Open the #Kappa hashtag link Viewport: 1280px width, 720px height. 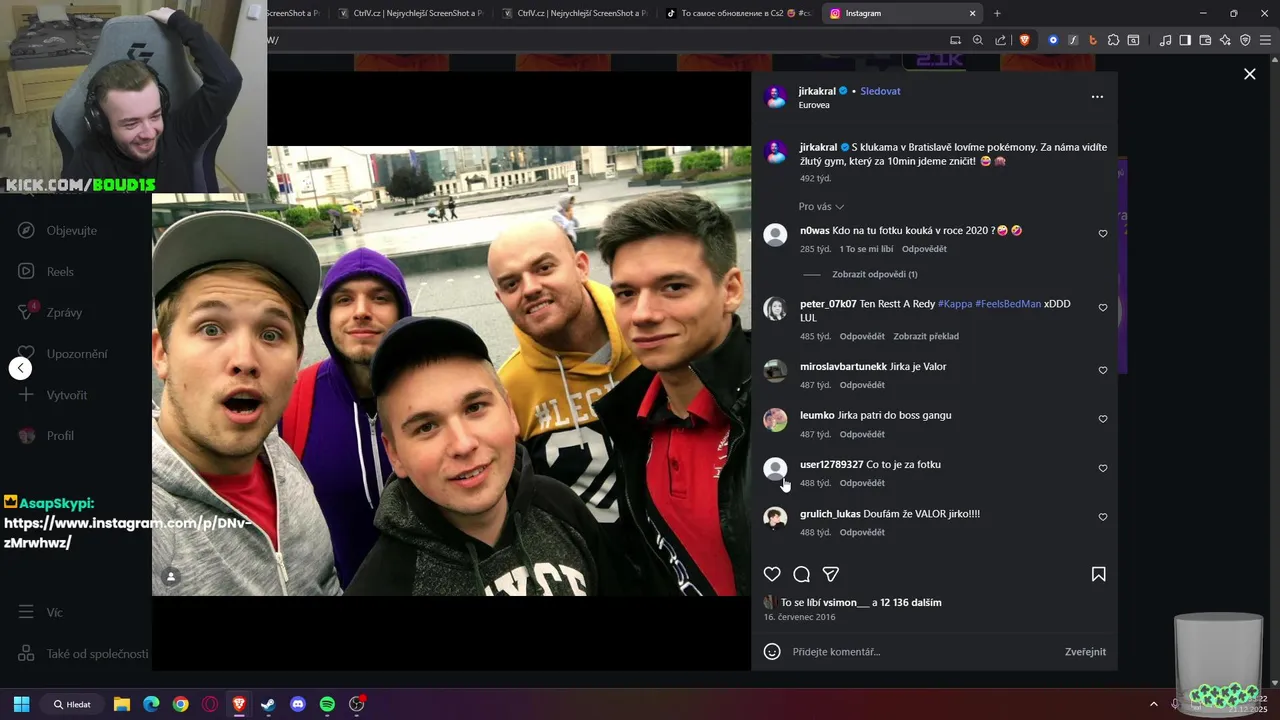coord(954,304)
